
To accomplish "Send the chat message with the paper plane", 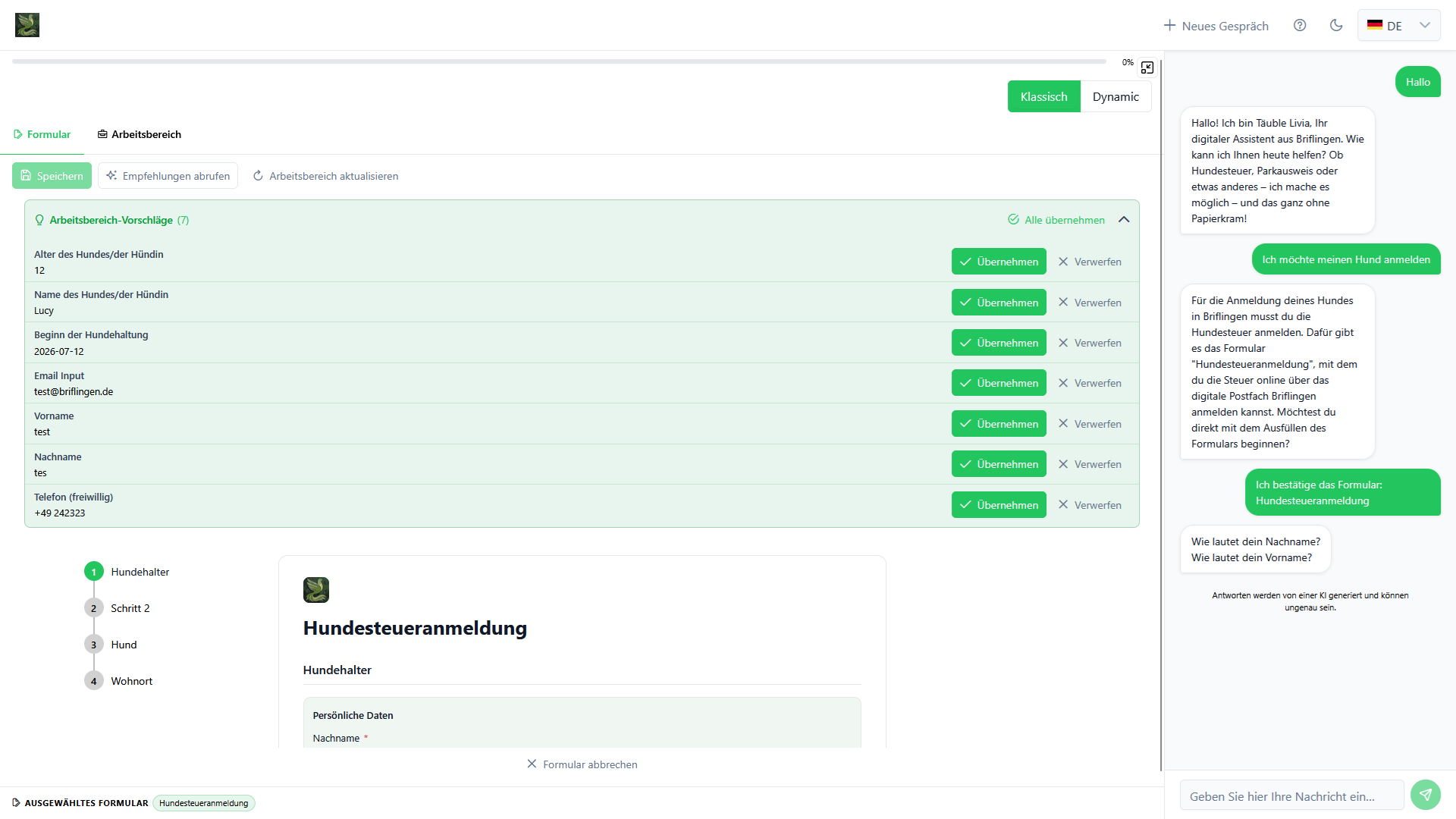I will pyautogui.click(x=1426, y=795).
